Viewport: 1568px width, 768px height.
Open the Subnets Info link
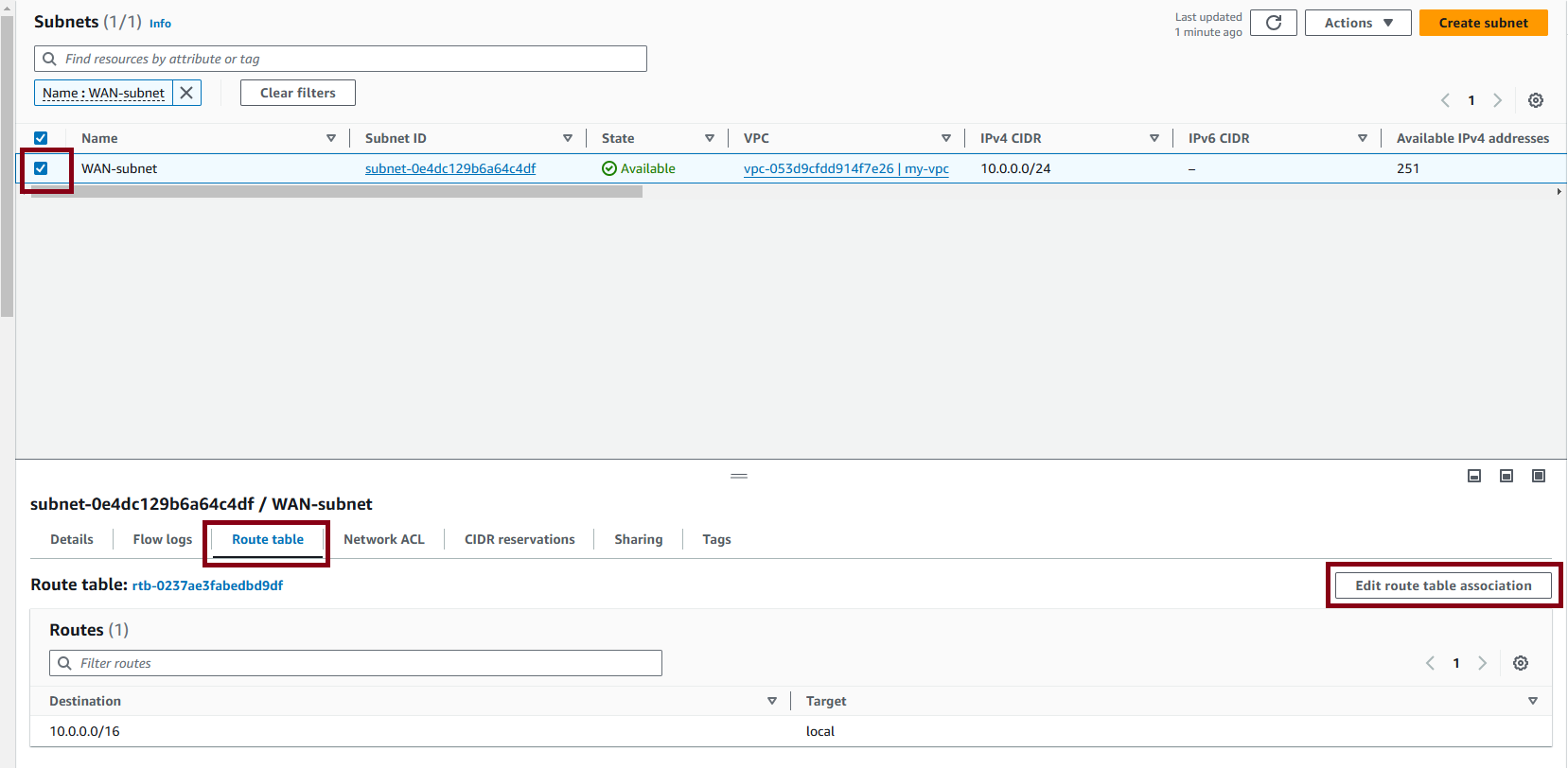coord(160,24)
